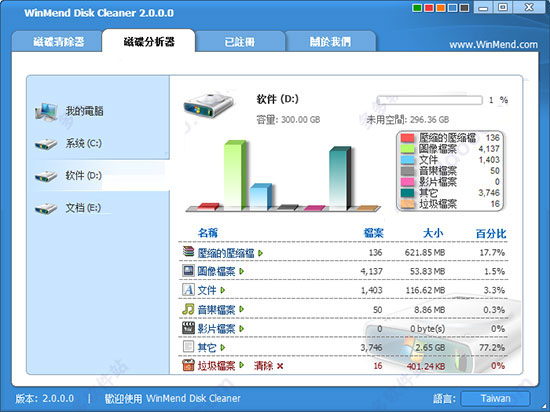Click the gray 音樂檔案 legend swatch
Viewport: 550px width, 412px height.
407,171
